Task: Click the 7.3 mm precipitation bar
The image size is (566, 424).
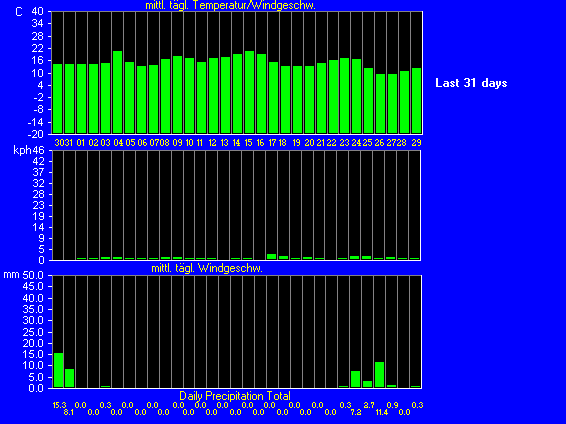Action: tap(356, 379)
